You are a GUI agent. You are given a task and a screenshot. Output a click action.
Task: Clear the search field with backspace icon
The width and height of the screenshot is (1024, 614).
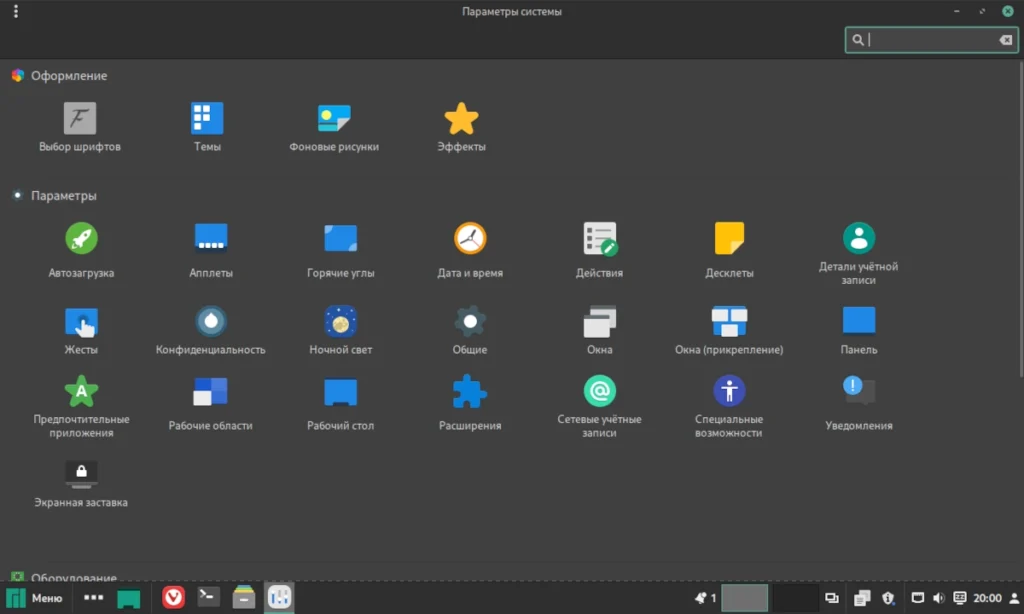pyautogui.click(x=1006, y=40)
